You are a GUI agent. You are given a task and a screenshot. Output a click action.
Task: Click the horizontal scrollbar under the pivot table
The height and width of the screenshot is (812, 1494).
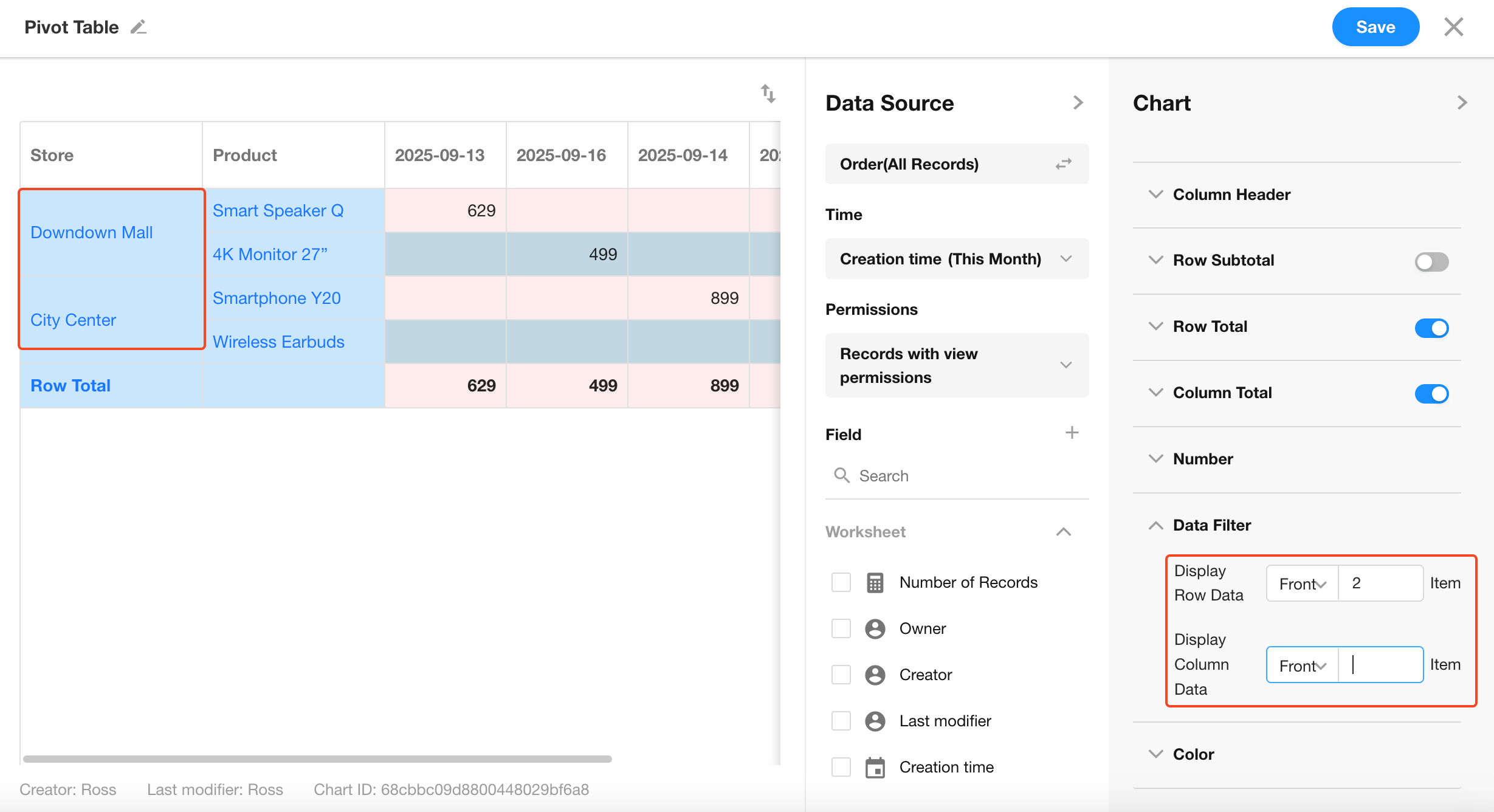point(317,759)
